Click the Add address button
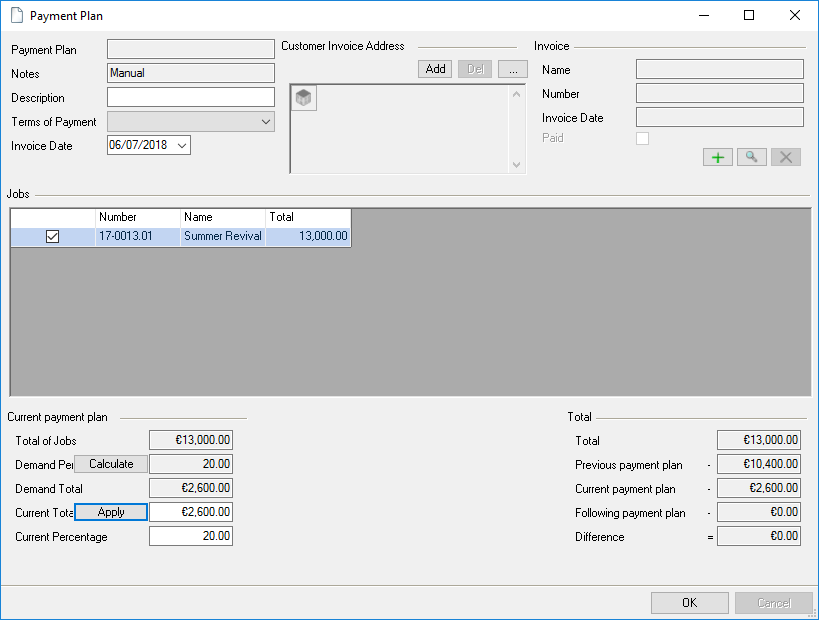Screen dimensions: 819x620 click(x=435, y=69)
